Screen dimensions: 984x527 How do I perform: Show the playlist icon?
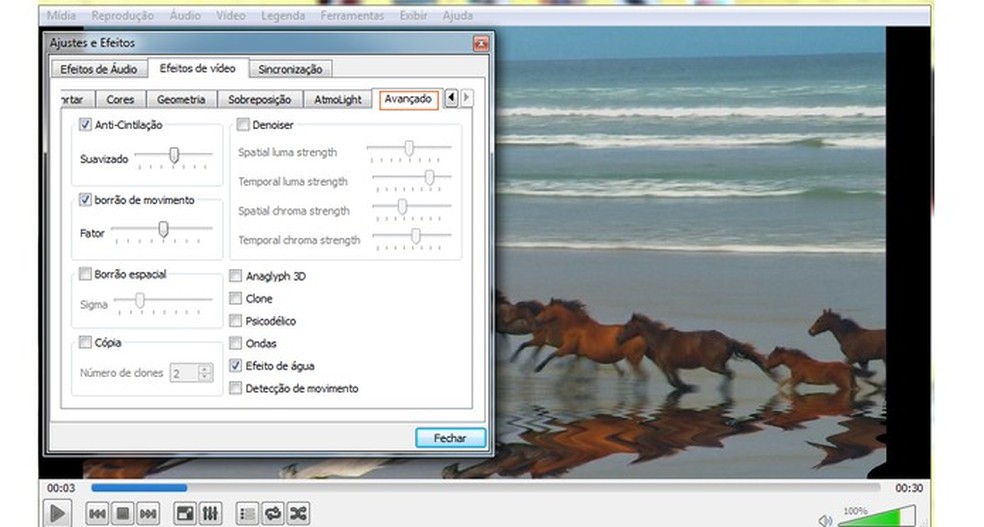coord(247,514)
